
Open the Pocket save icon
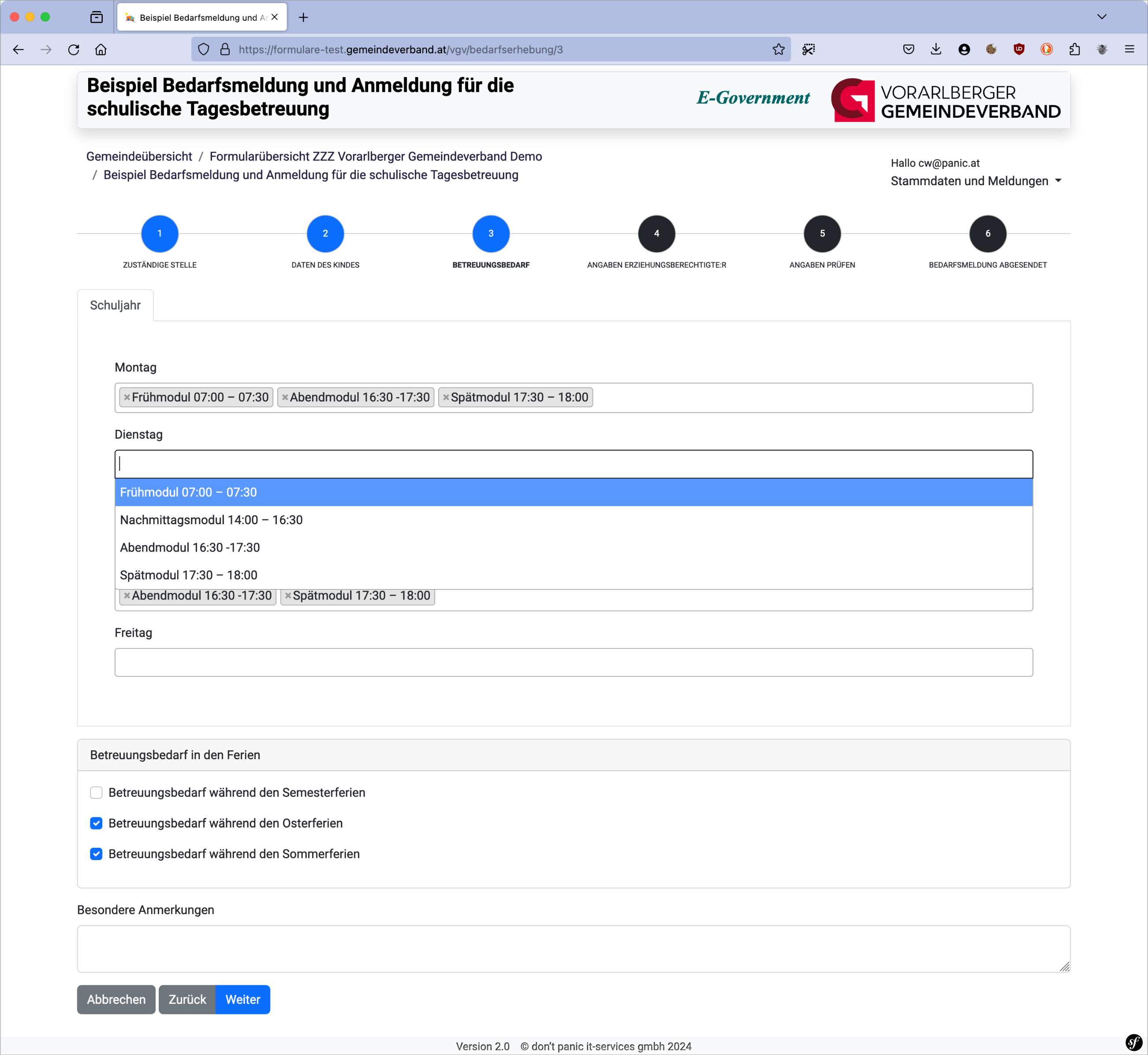tap(909, 50)
